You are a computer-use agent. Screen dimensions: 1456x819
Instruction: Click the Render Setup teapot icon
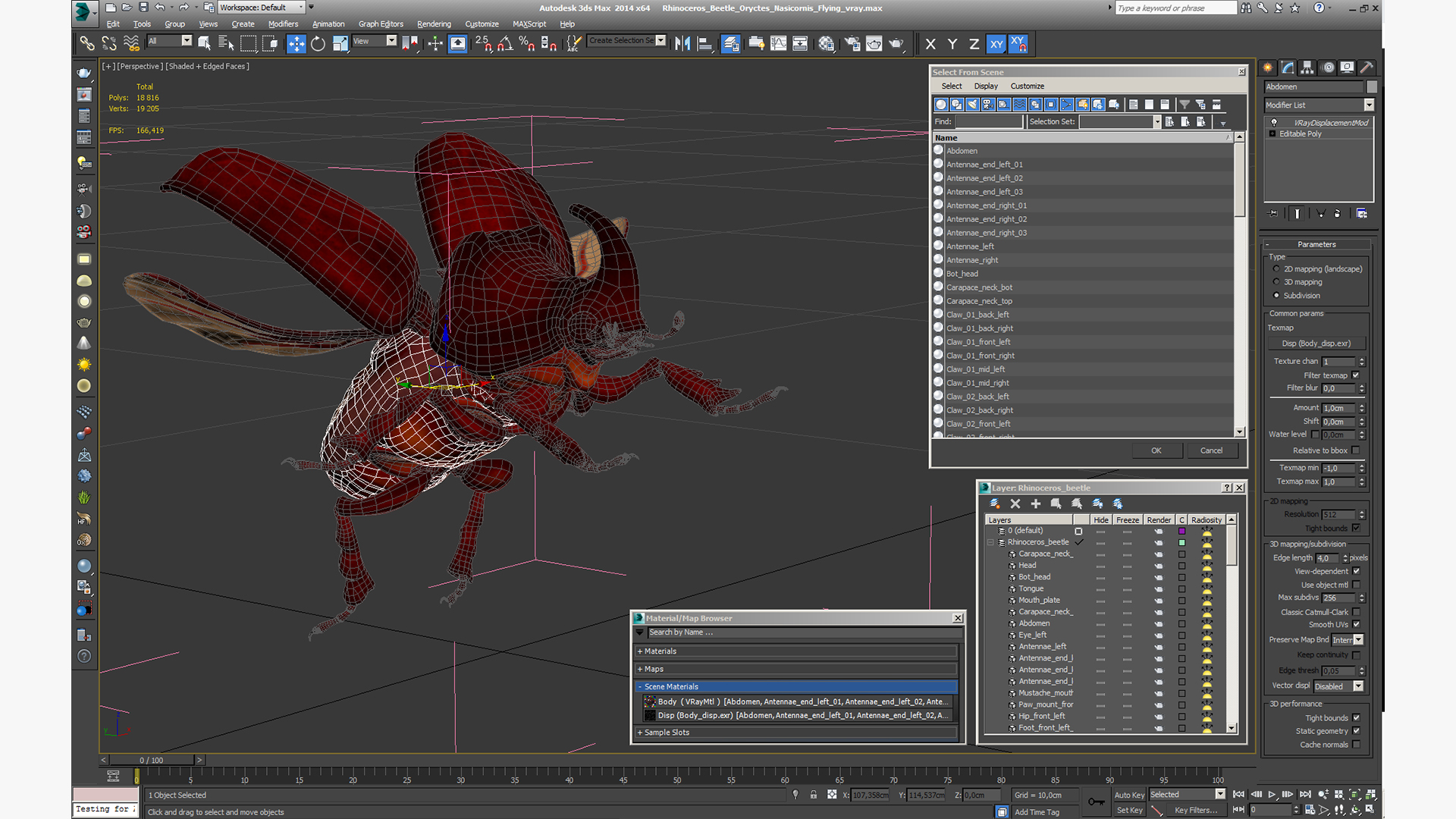852,44
